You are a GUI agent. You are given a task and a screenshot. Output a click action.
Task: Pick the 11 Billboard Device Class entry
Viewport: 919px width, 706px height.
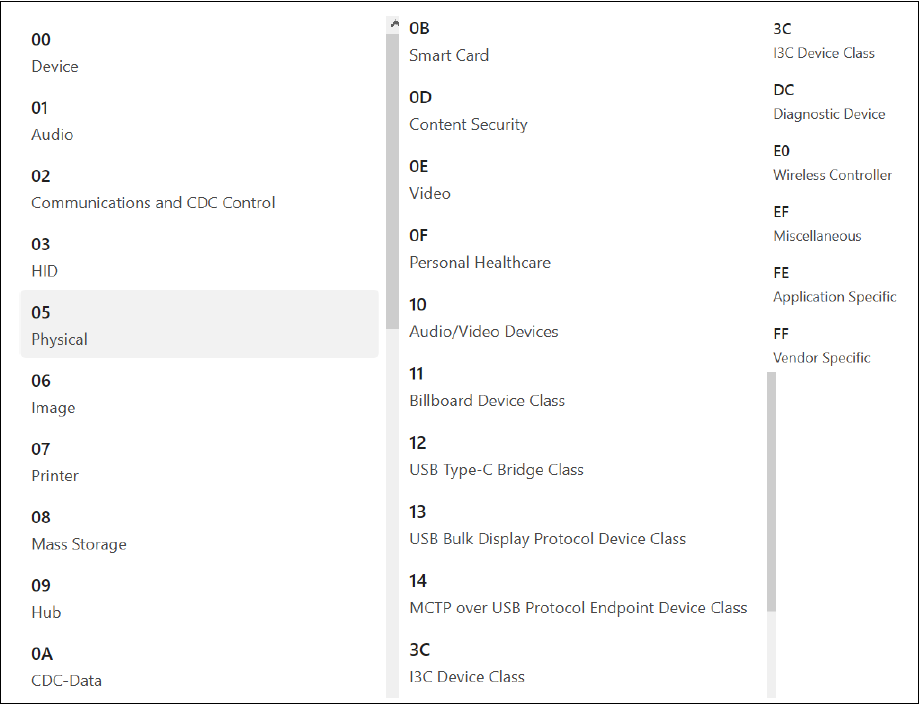tap(580, 387)
